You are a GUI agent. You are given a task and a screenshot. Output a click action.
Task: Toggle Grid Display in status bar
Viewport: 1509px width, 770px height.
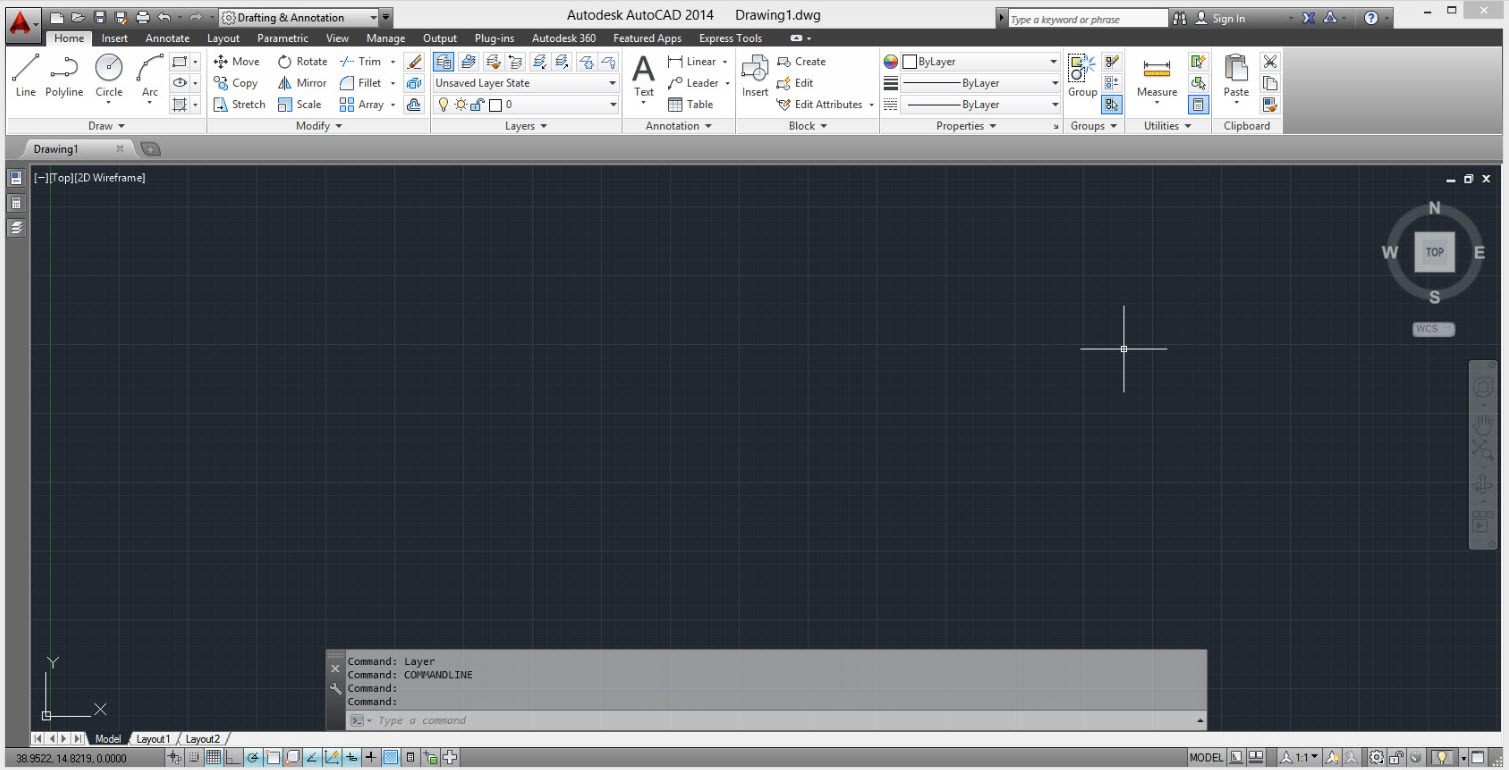213,758
